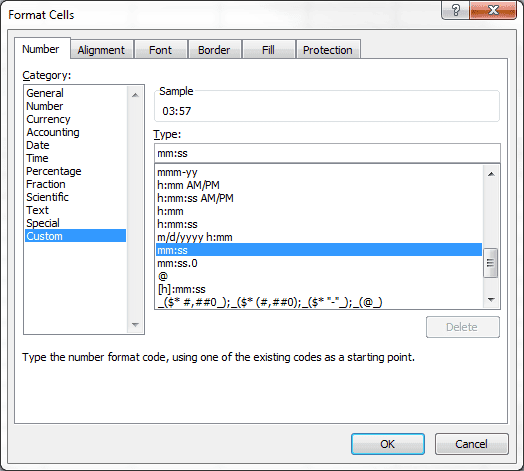This screenshot has width=524, height=471.
Task: Select the Time category
Action: 76,158
